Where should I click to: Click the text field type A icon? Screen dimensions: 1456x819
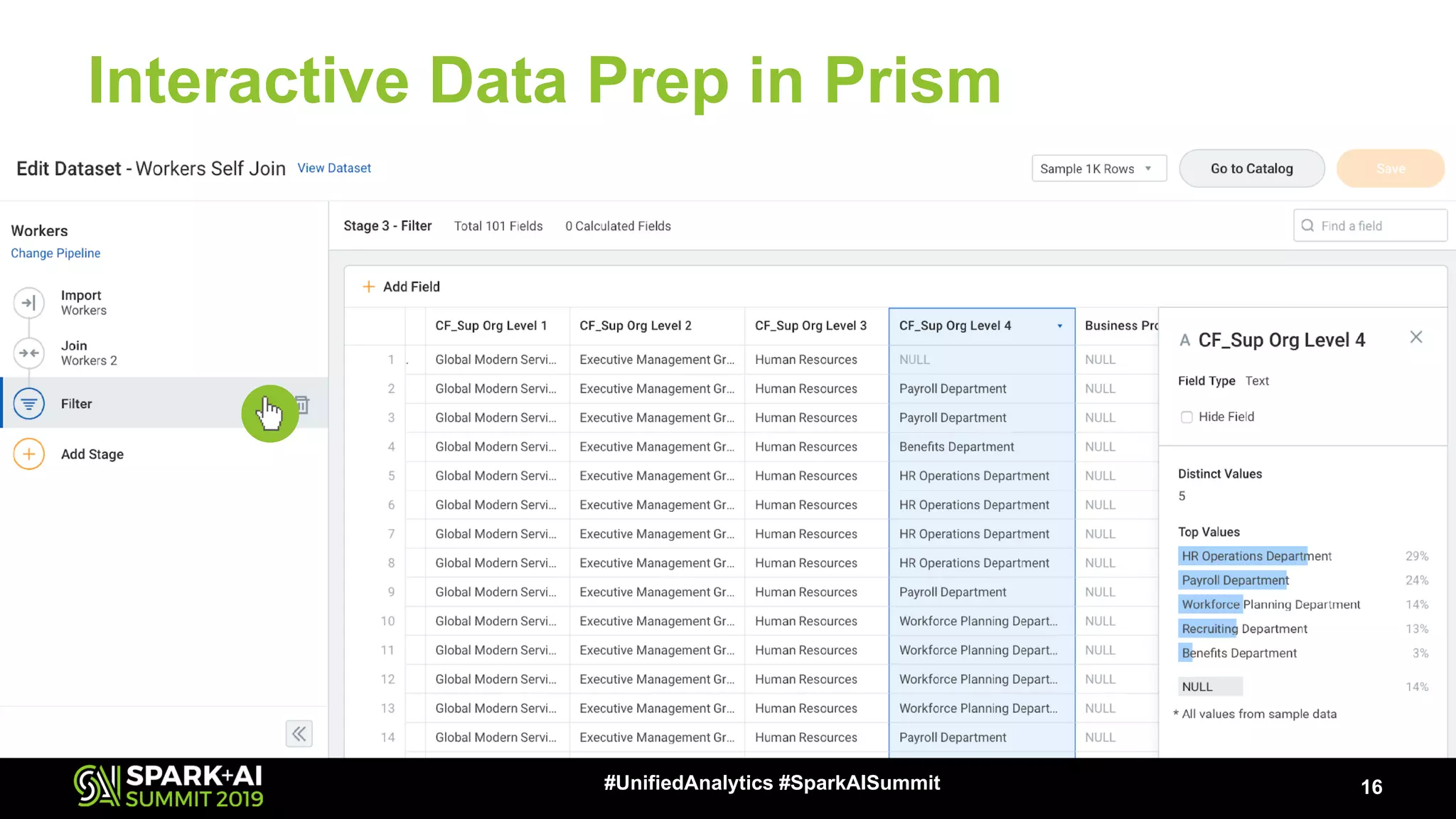1184,341
